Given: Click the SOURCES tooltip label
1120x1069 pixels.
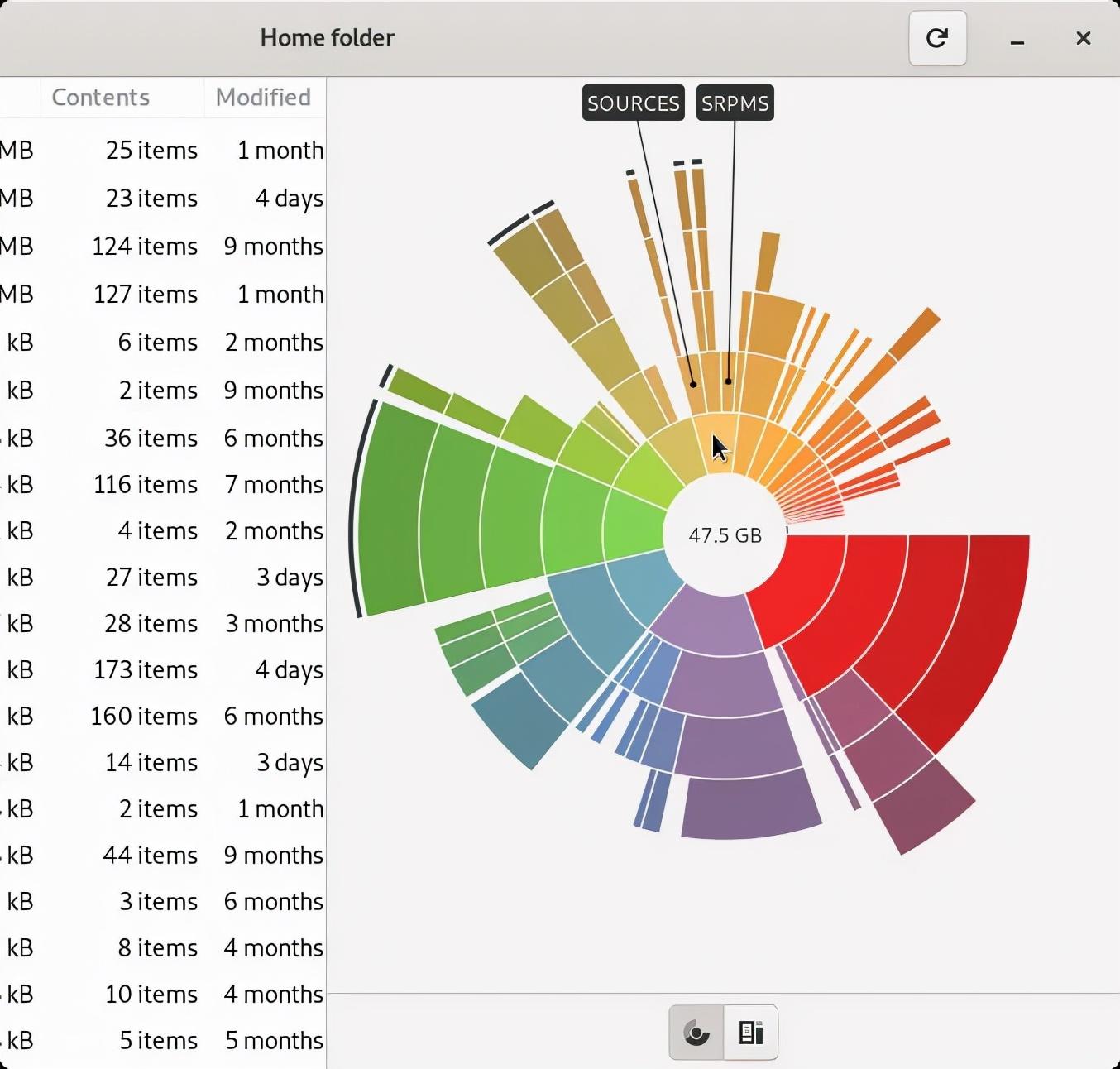Looking at the screenshot, I should pyautogui.click(x=634, y=103).
